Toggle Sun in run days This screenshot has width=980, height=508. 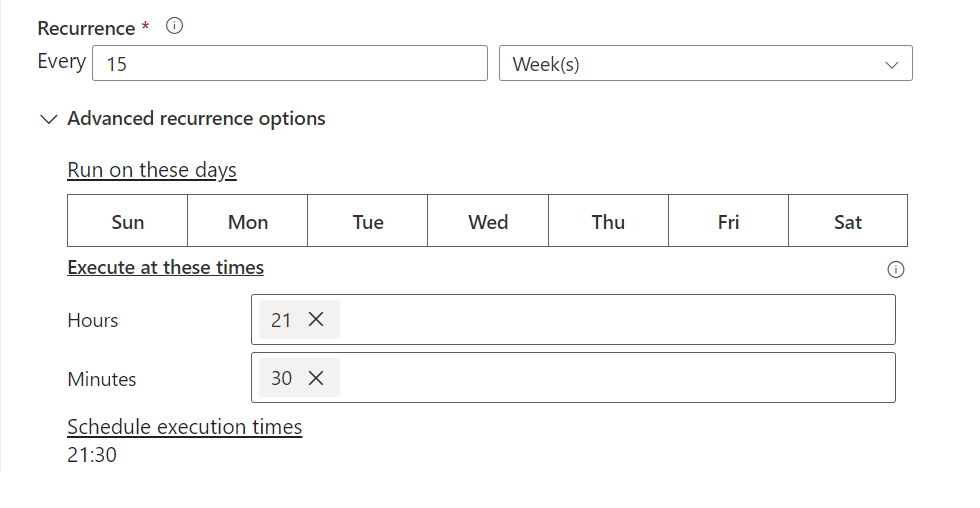point(128,222)
